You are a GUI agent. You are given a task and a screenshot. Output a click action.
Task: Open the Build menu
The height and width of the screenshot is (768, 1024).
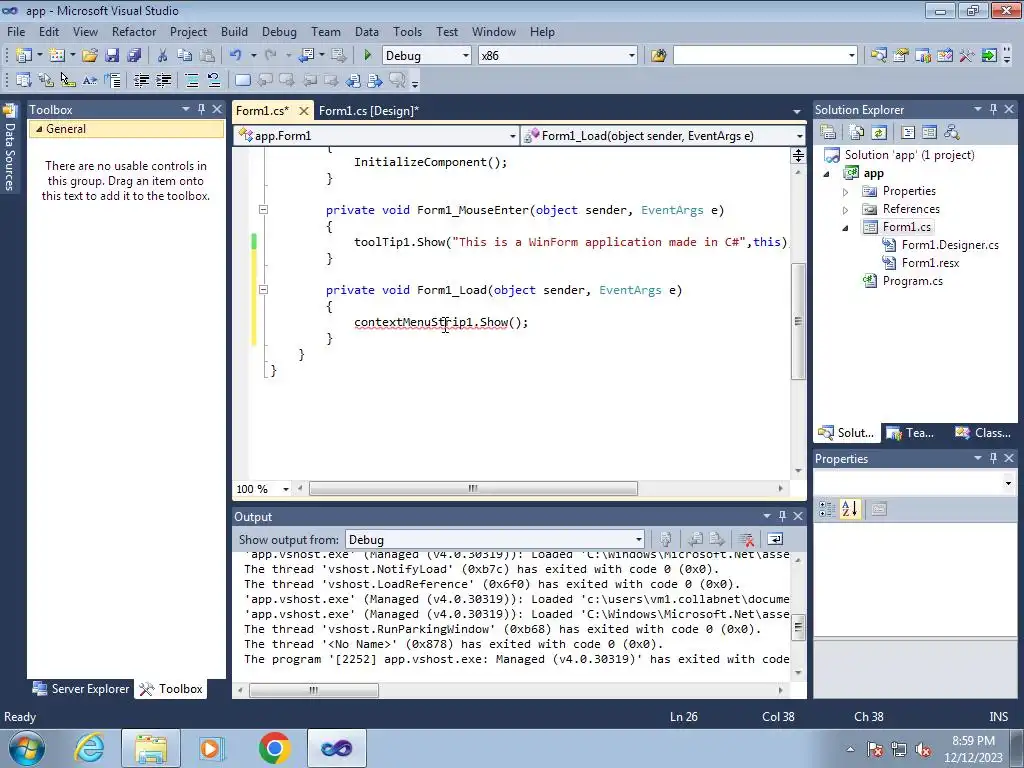click(x=234, y=31)
